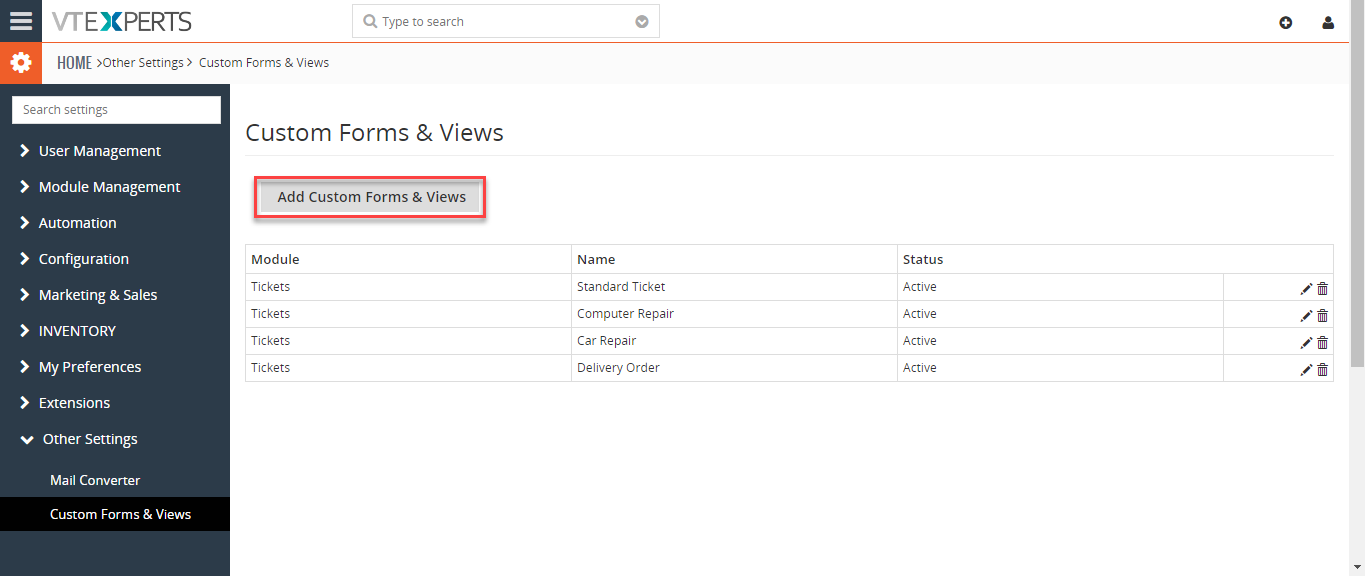
Task: Edit the Standard Ticket form with pencil icon
Action: click(1306, 289)
